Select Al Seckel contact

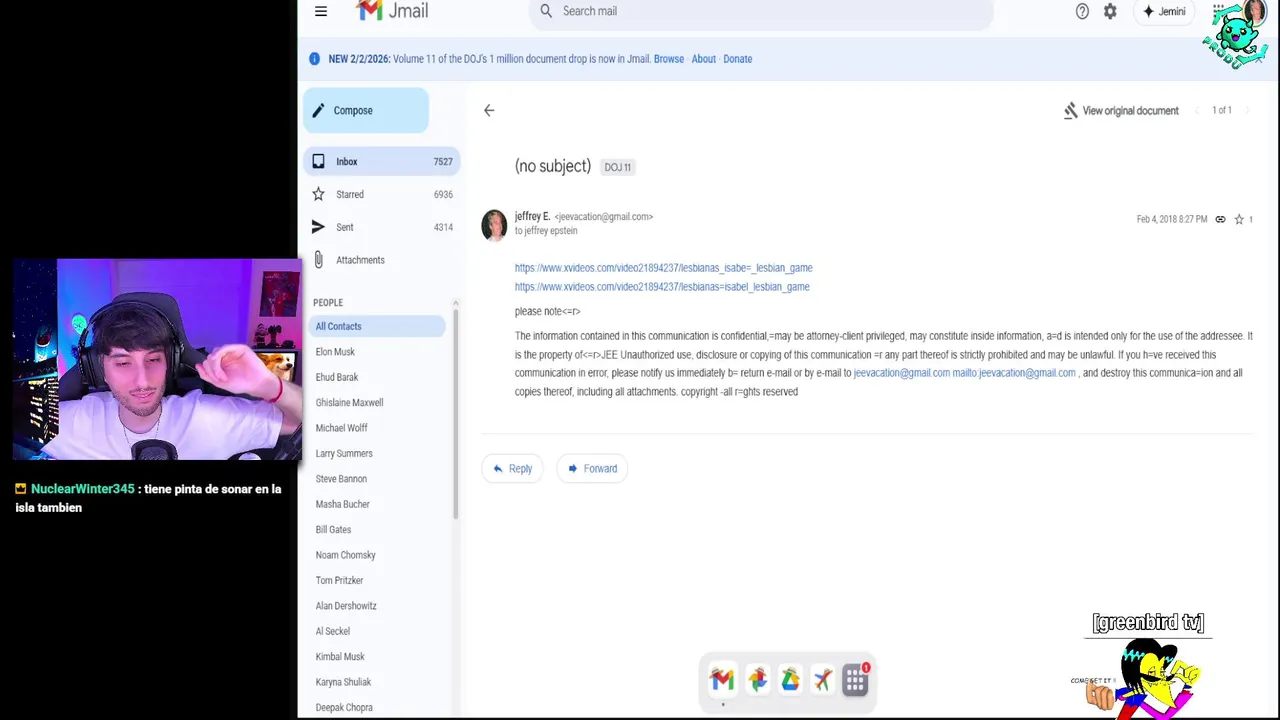pos(332,631)
